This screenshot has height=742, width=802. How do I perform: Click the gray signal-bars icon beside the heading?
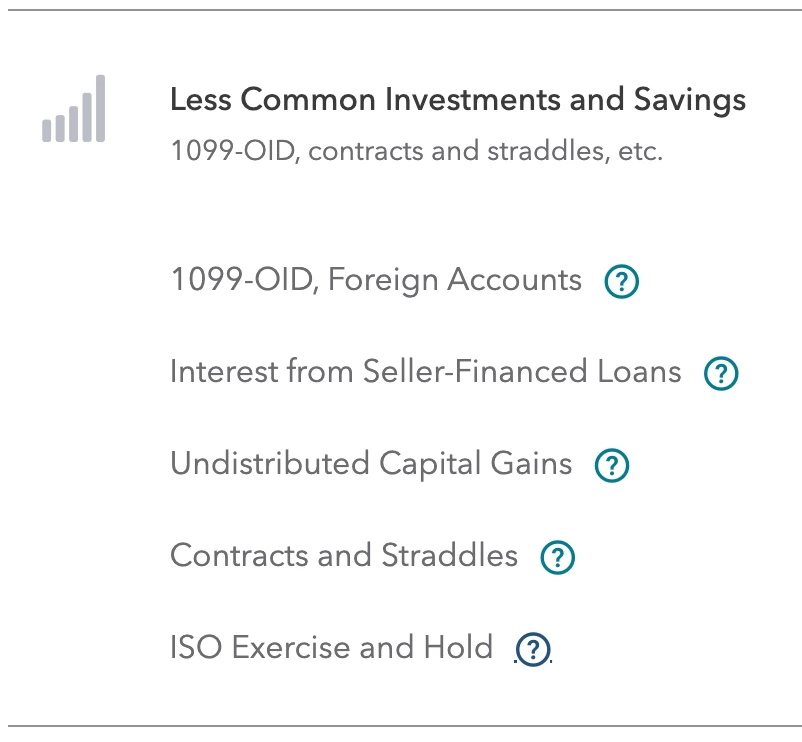pyautogui.click(x=74, y=108)
